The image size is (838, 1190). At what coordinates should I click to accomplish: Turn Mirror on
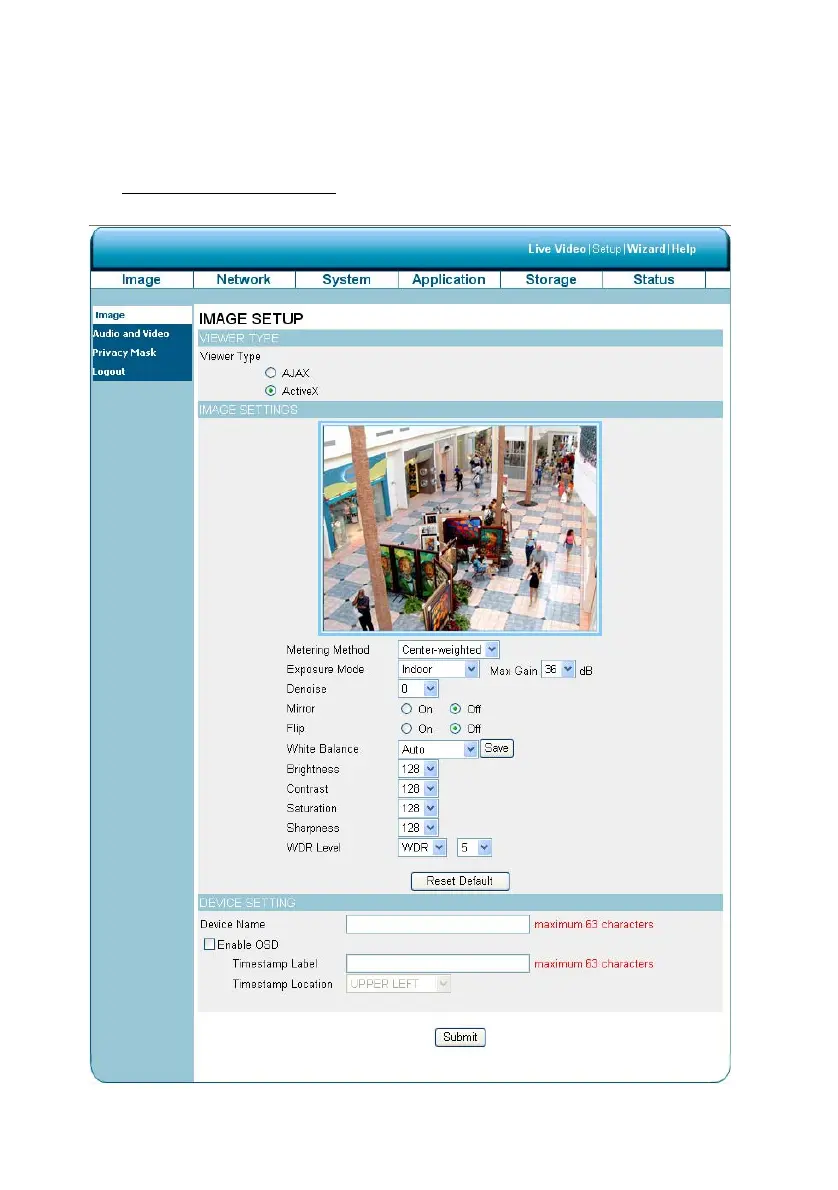406,709
